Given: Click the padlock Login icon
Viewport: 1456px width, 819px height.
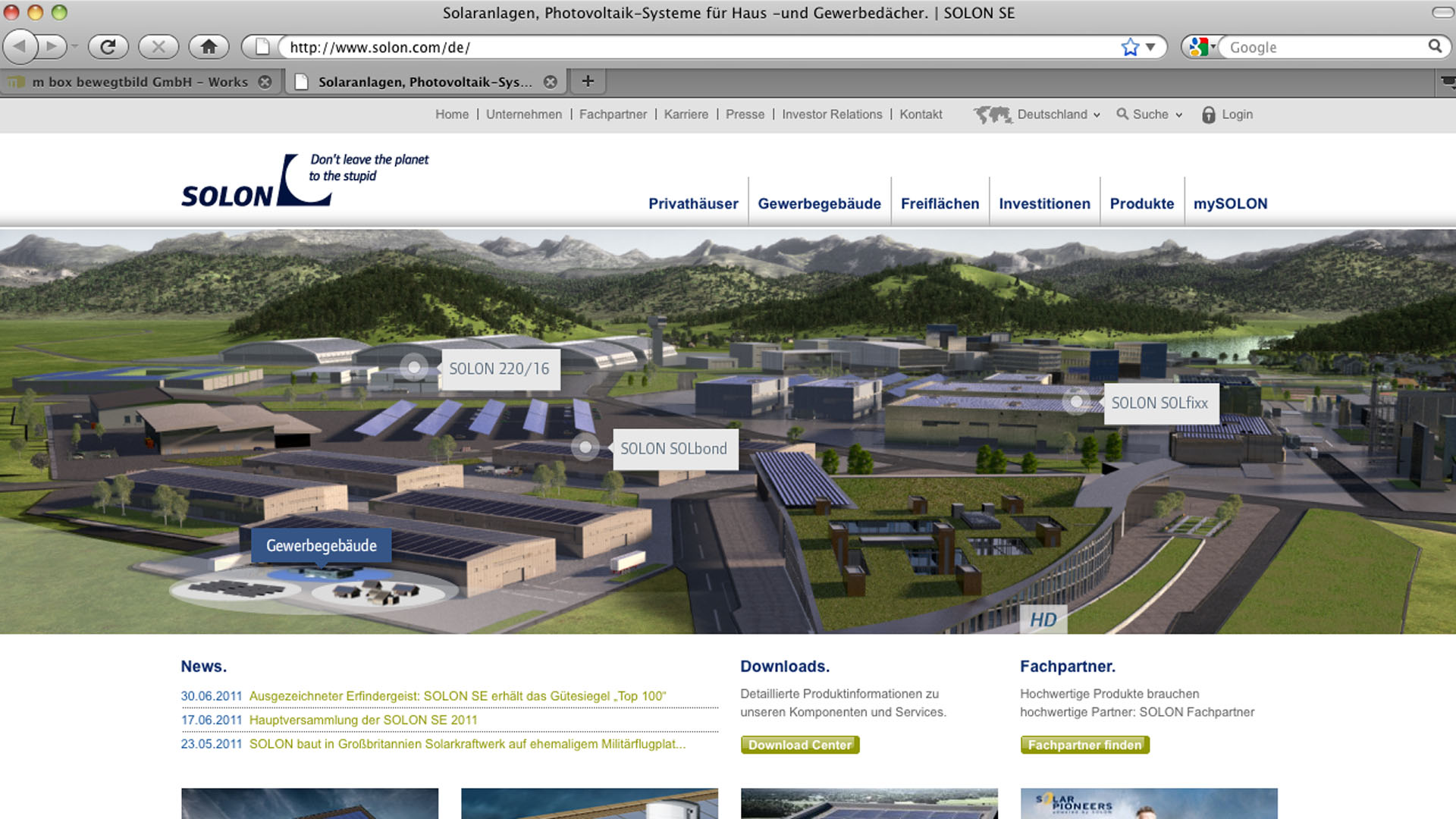Looking at the screenshot, I should pos(1209,115).
